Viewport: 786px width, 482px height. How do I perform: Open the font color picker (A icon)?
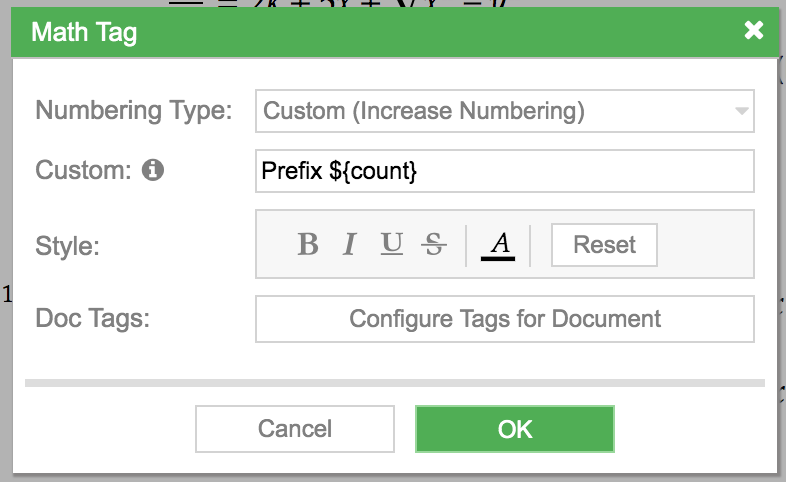[x=498, y=246]
